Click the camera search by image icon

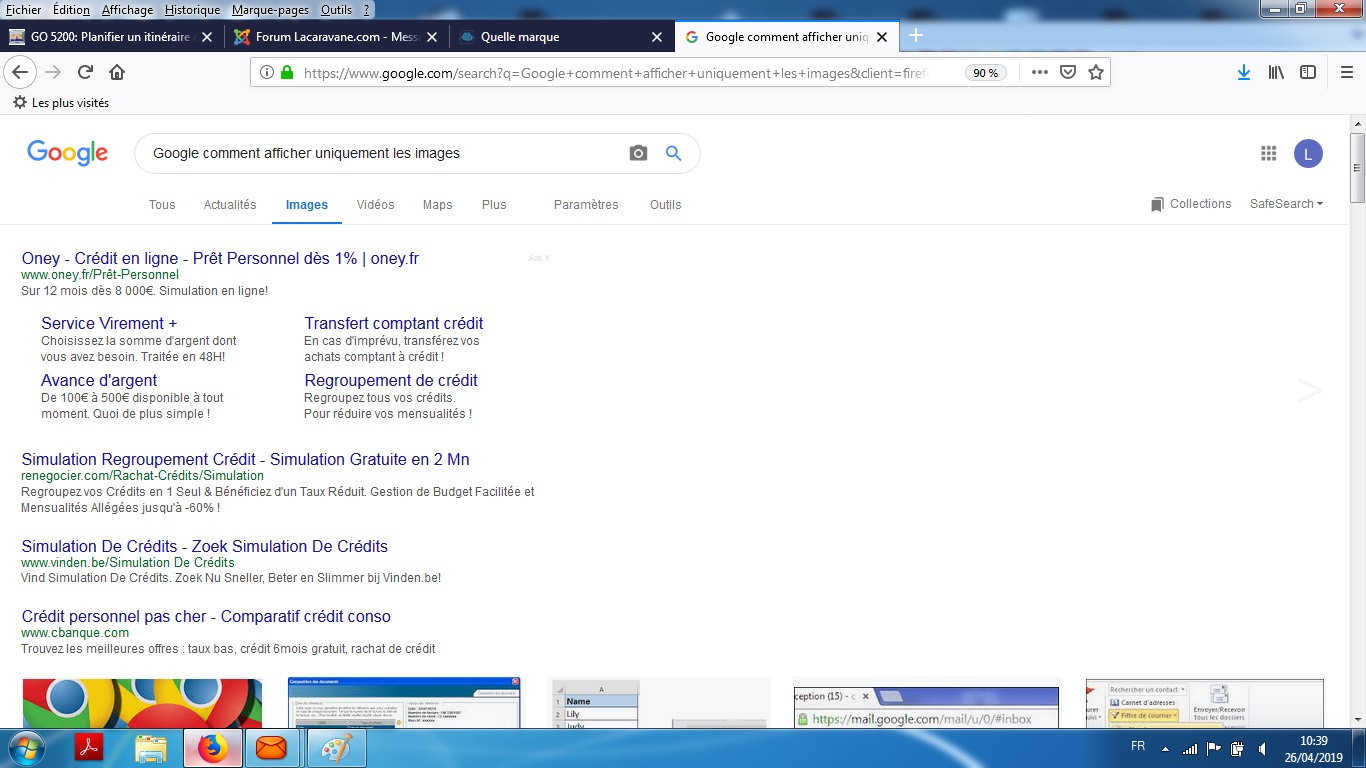point(638,153)
